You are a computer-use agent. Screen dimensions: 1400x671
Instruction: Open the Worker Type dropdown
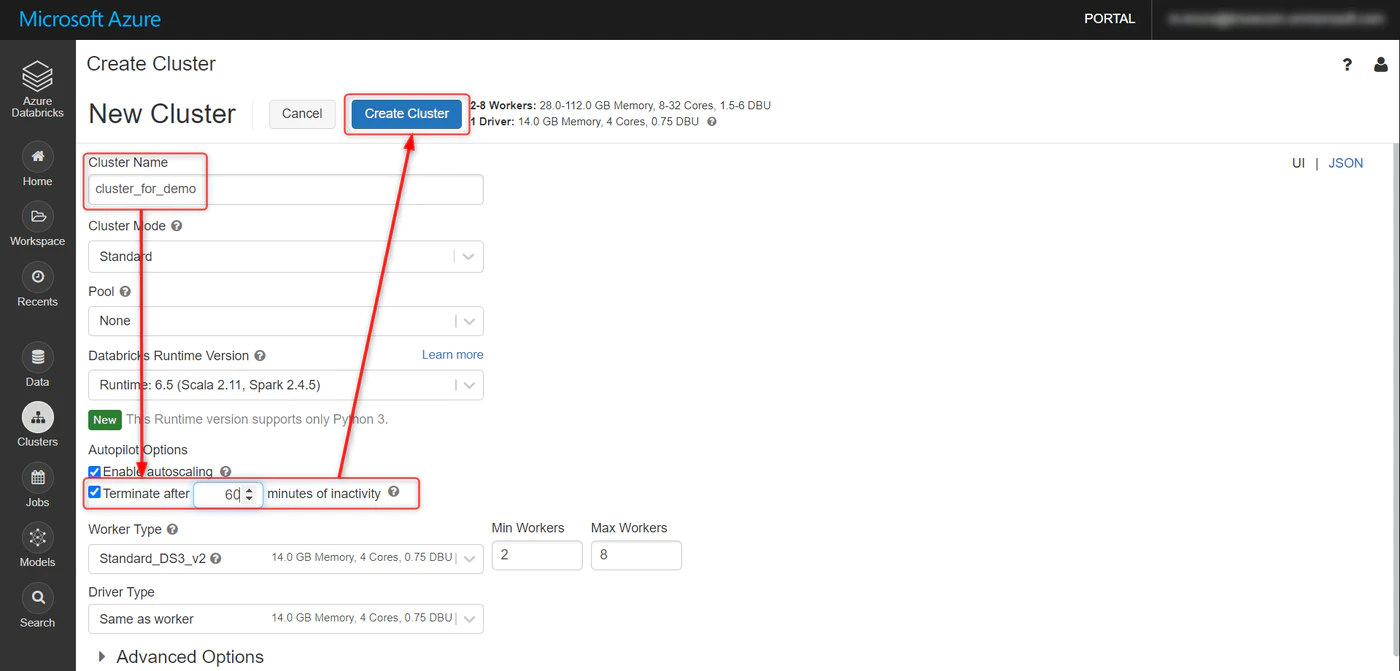286,558
